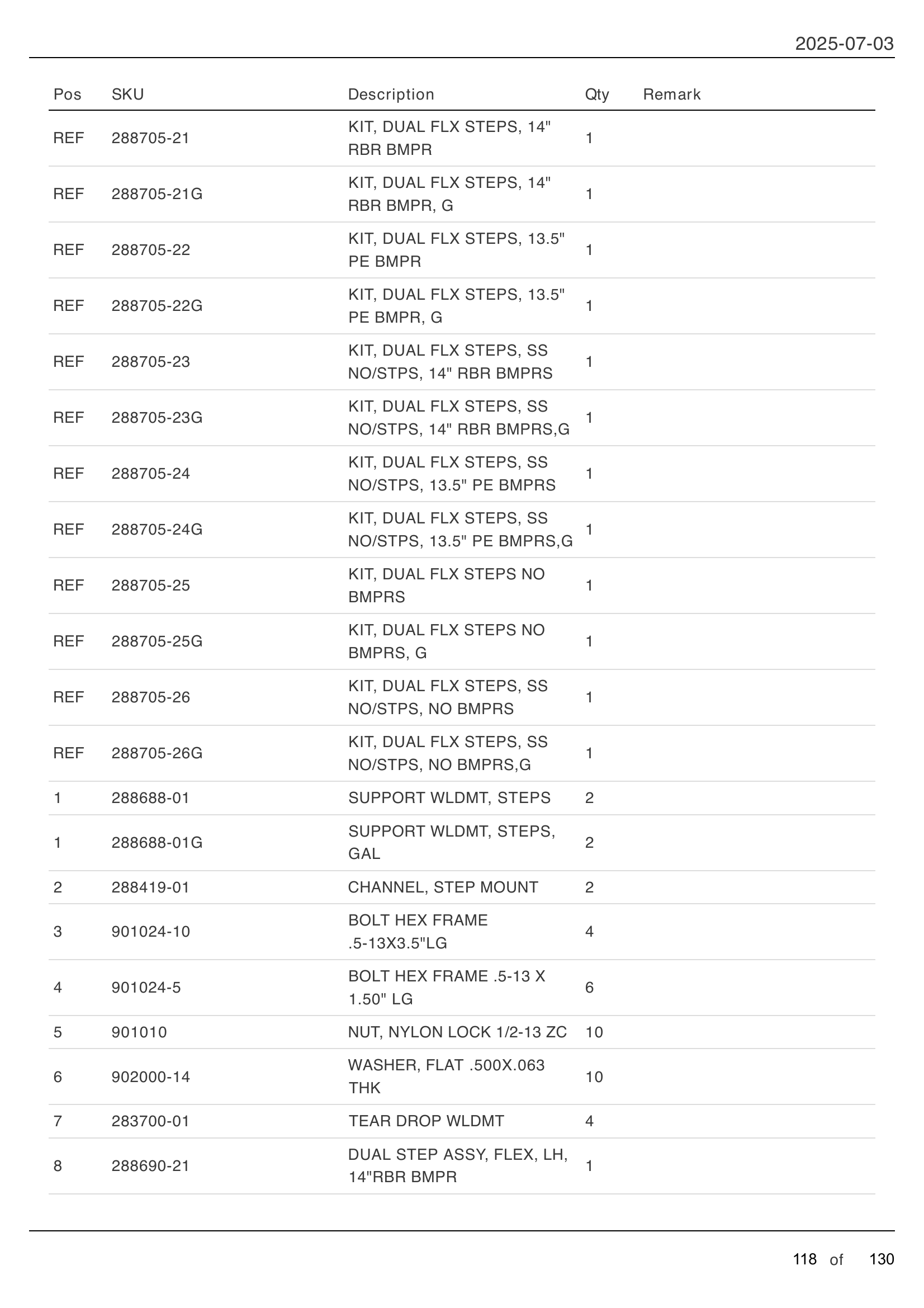Click the Pos column header
Image resolution: width=924 pixels, height=1308 pixels.
[x=67, y=95]
